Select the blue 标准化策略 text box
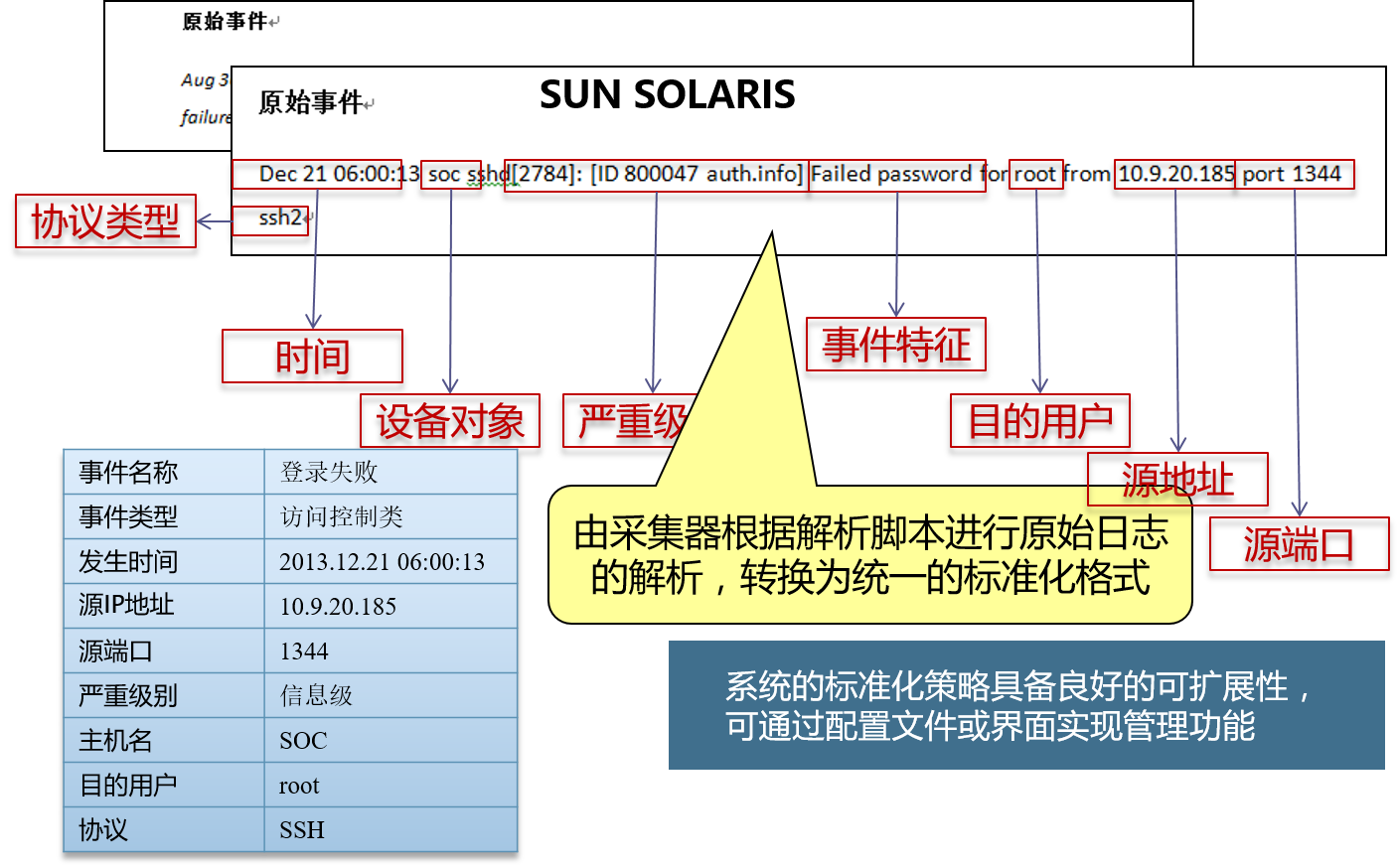The image size is (1399, 868). click(x=1025, y=705)
